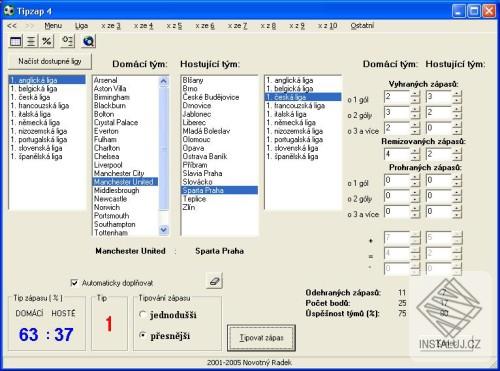Click away losses by 3 or more field
Screen dimensions: 500x371
[439, 212]
